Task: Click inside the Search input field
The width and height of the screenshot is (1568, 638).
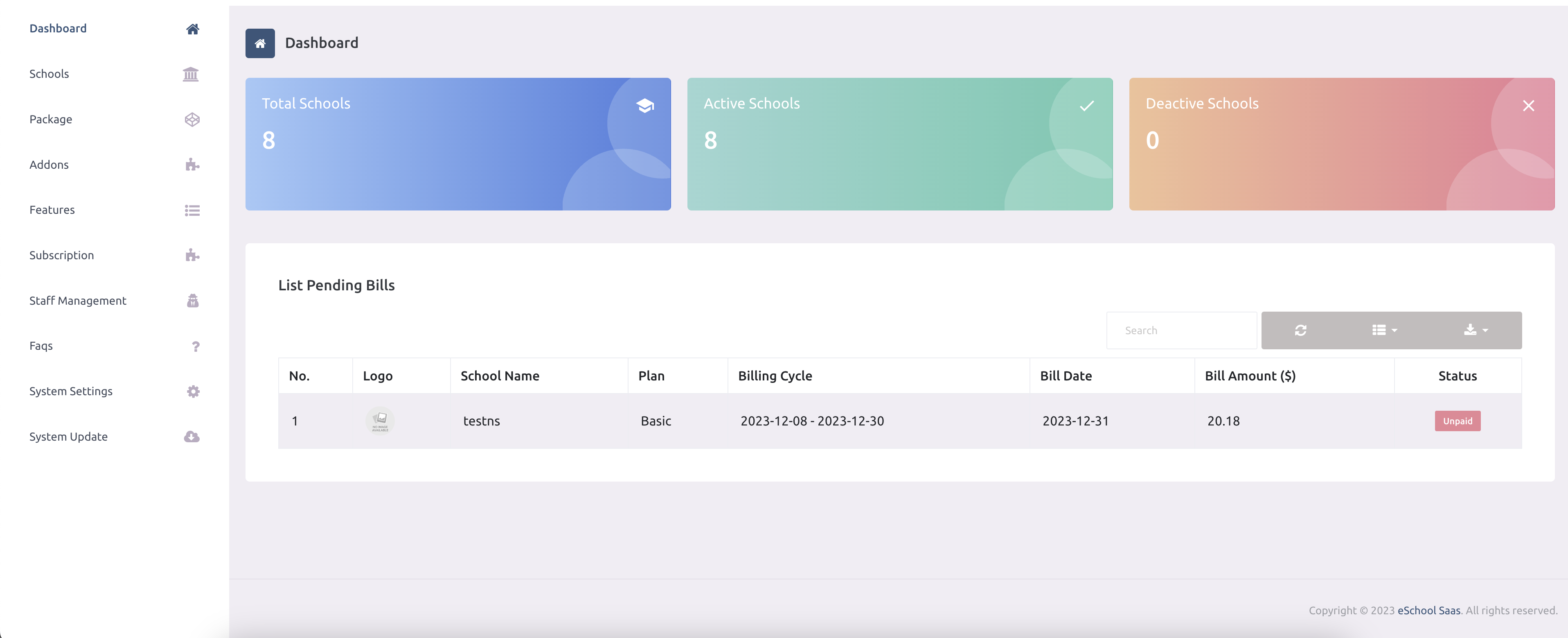Action: (1181, 330)
